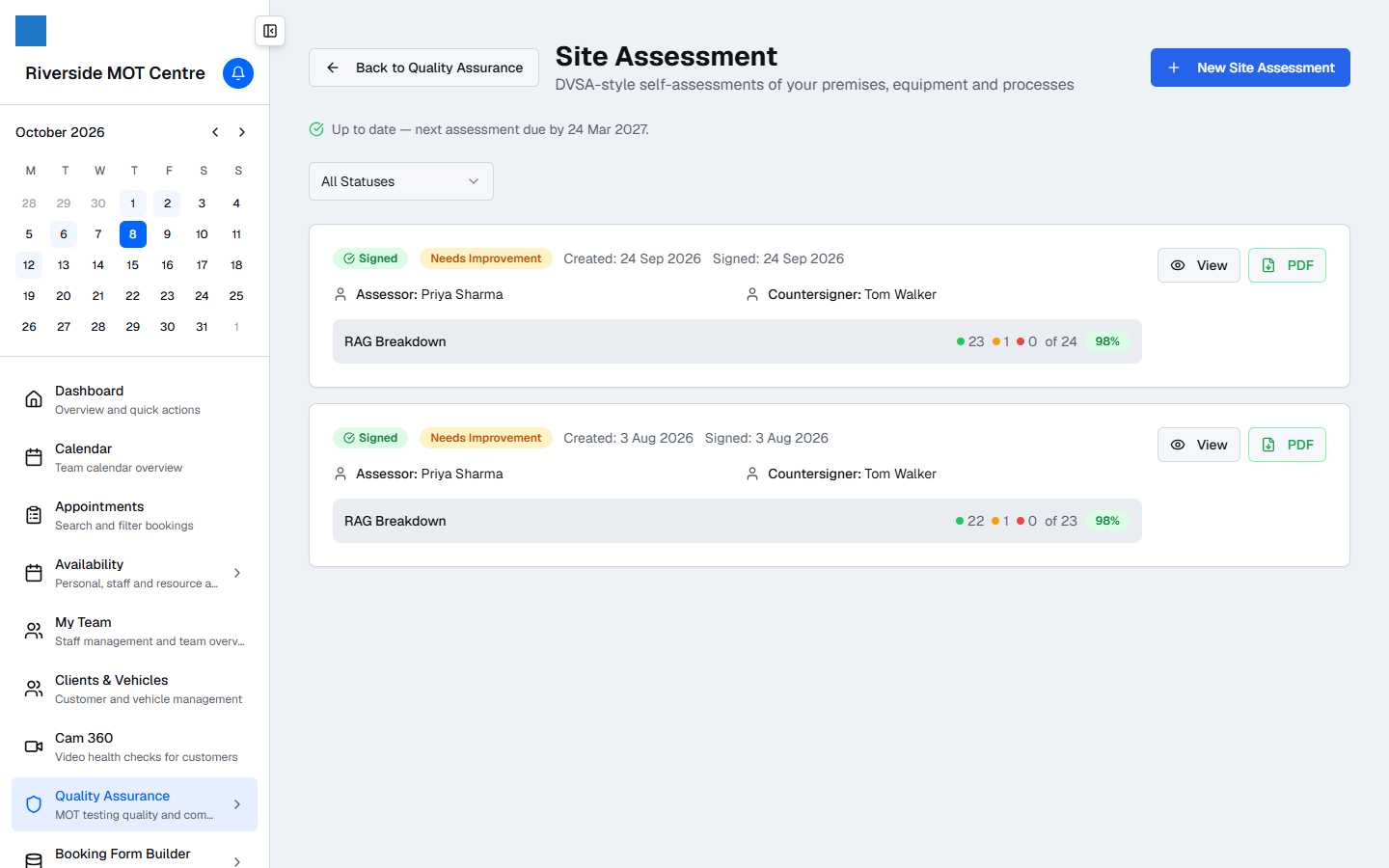Click the green up-to-date check icon
This screenshot has width=1389, height=868.
click(x=316, y=129)
